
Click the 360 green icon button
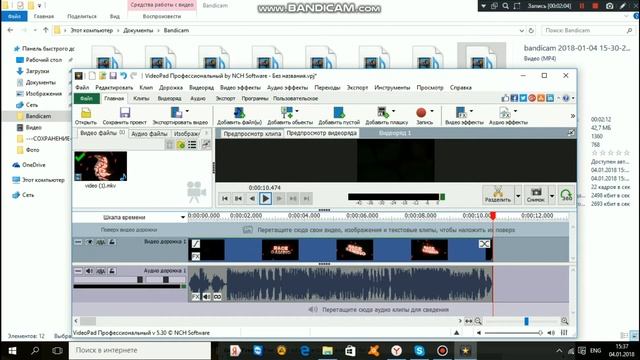tap(567, 196)
